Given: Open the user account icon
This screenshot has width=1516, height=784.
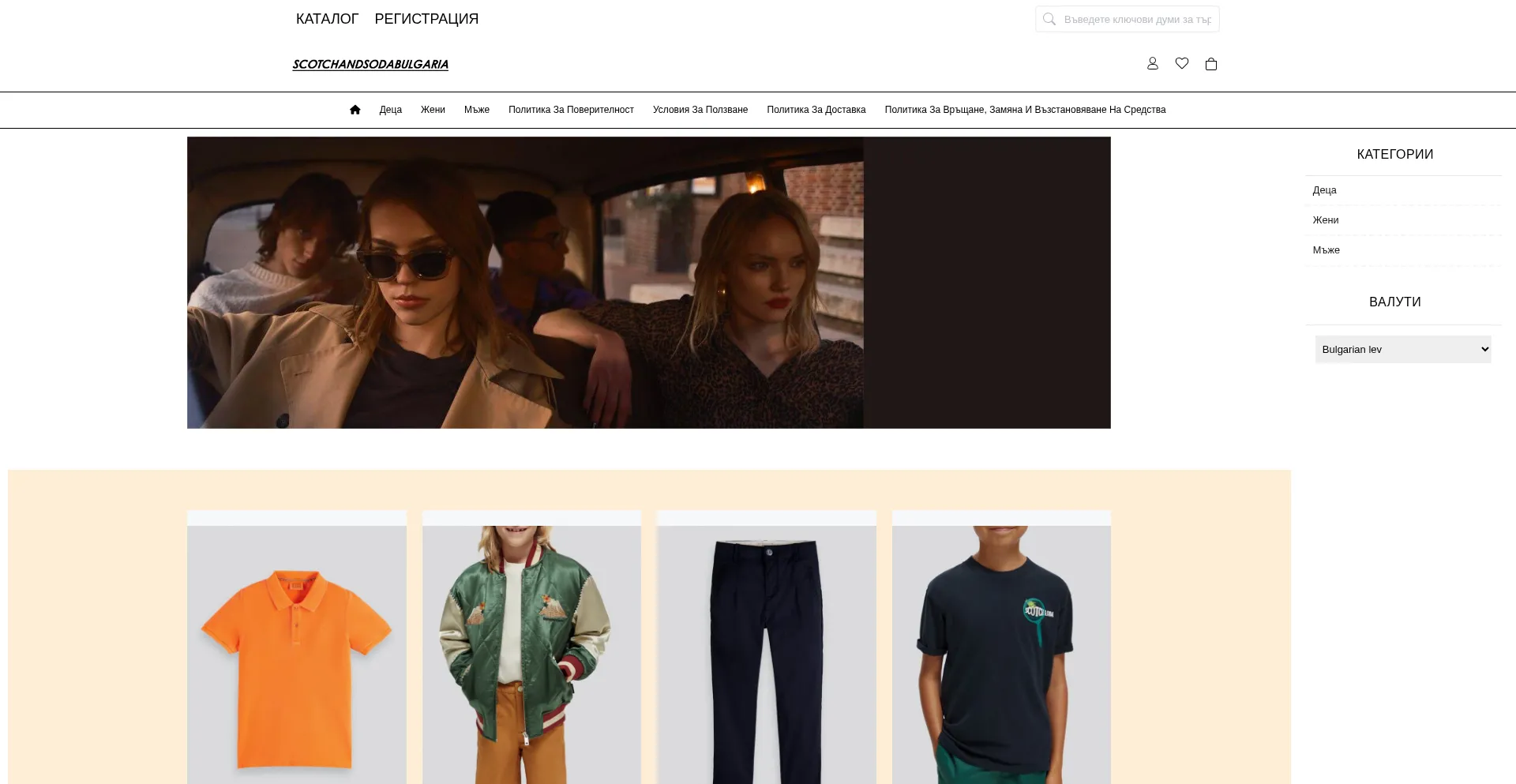Looking at the screenshot, I should click(1152, 64).
